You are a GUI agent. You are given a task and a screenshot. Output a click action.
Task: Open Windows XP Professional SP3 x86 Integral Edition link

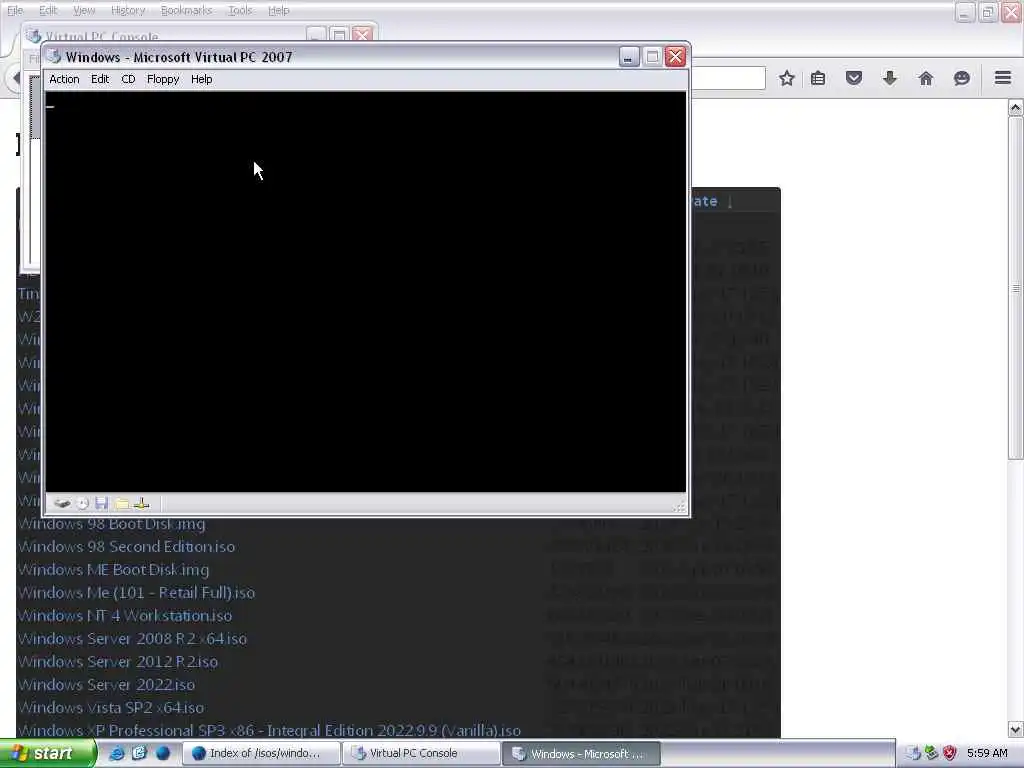click(270, 730)
